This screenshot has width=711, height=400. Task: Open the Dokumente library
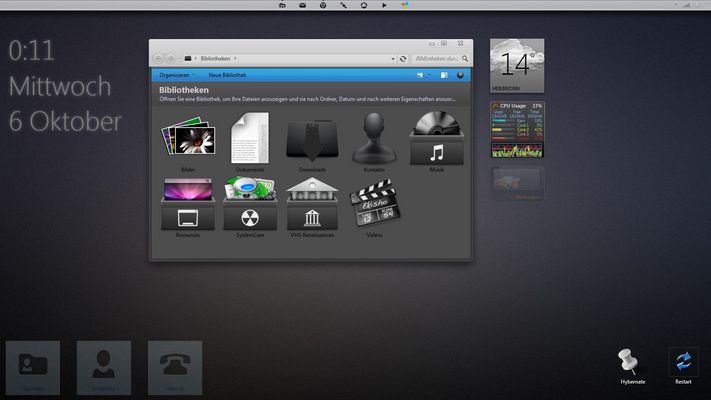pos(250,141)
